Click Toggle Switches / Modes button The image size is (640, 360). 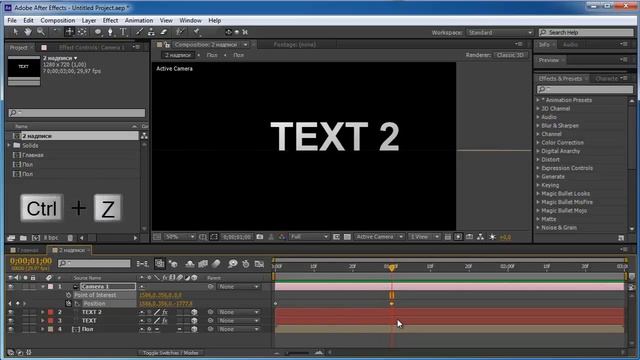[171, 353]
